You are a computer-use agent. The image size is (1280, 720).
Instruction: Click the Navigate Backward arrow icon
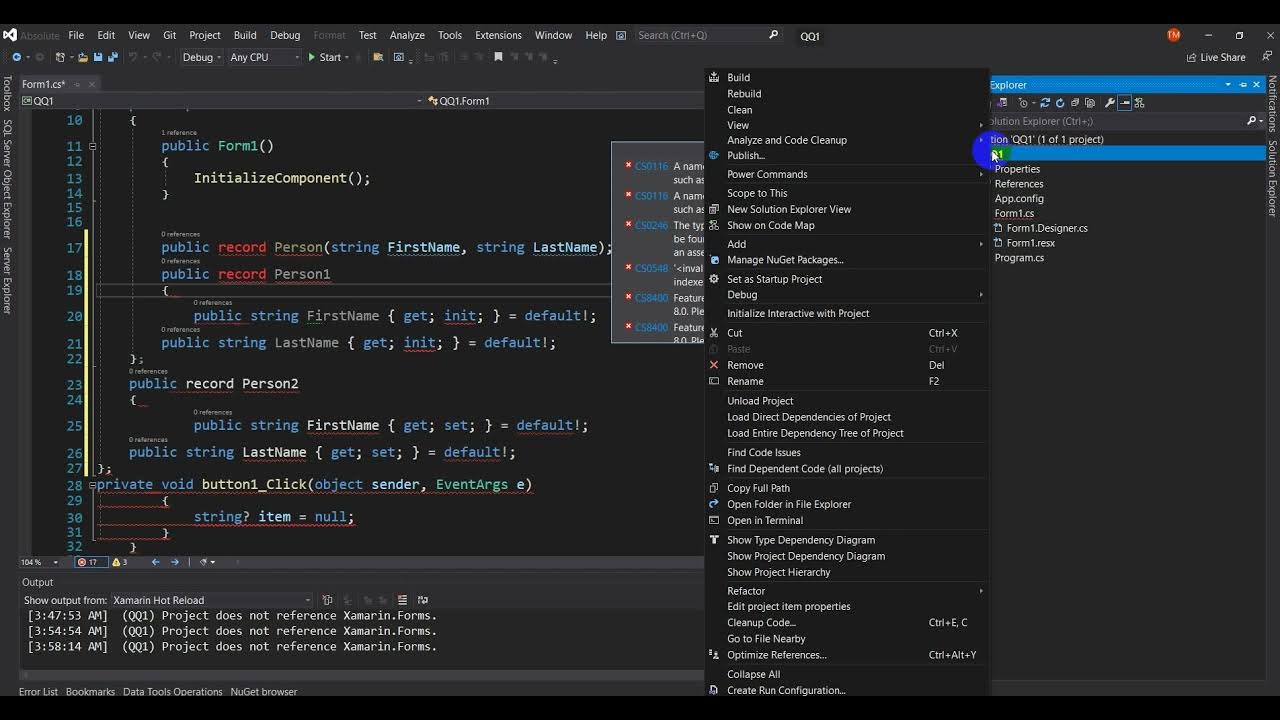(17, 57)
